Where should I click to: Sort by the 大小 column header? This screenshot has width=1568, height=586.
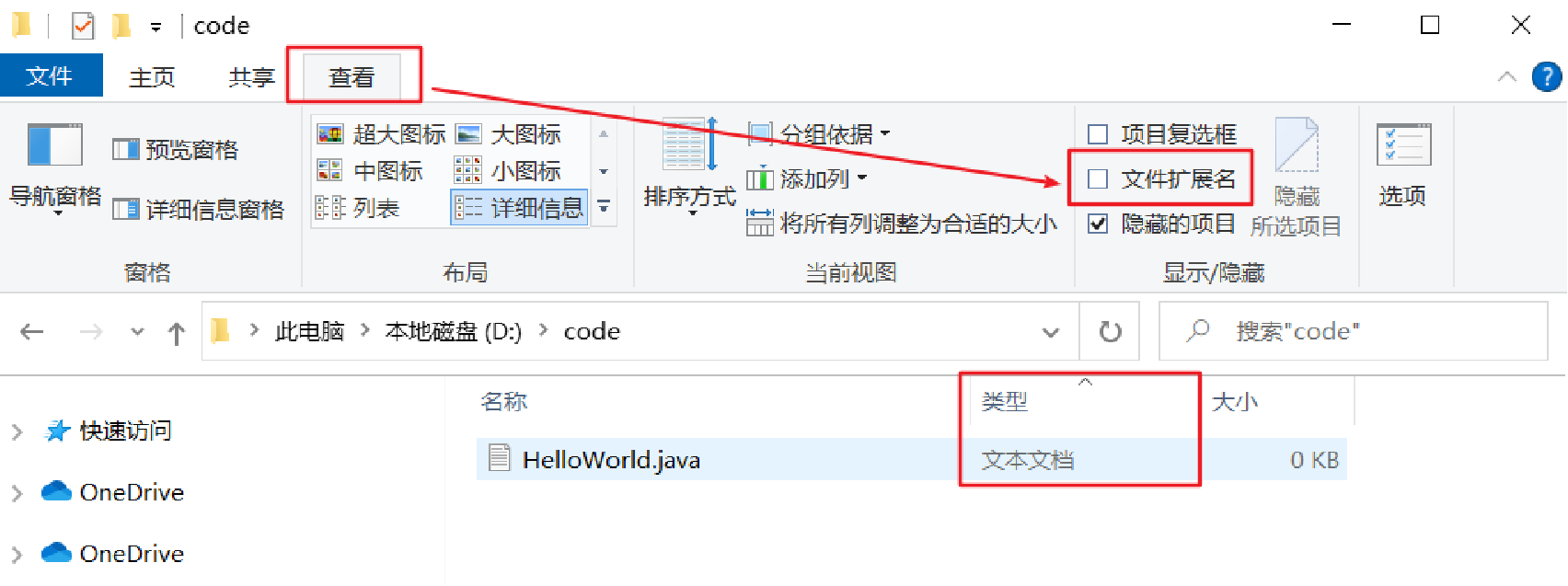(1235, 401)
